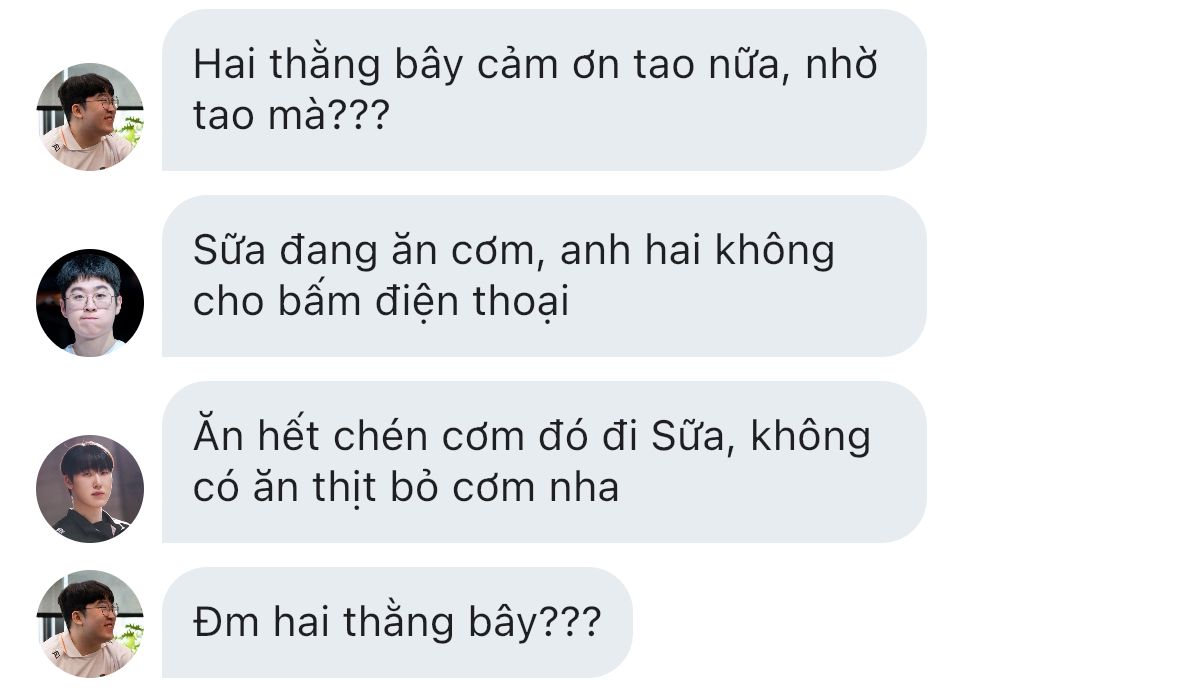The width and height of the screenshot is (1179, 692).
Task: Select the line "có ăn thịt bỏ cơm nha"
Action: 406,487
